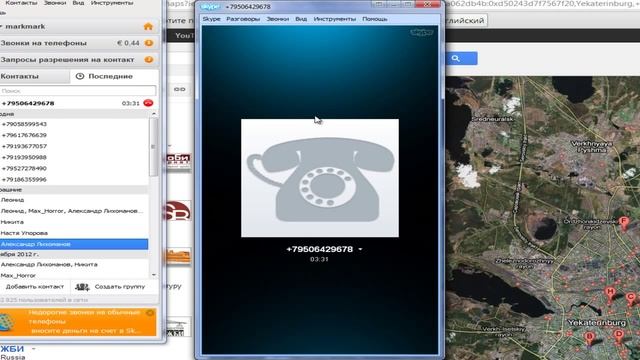Click the Skype logo in call window title bar
Viewport: 640px width, 360px height.
210,7
